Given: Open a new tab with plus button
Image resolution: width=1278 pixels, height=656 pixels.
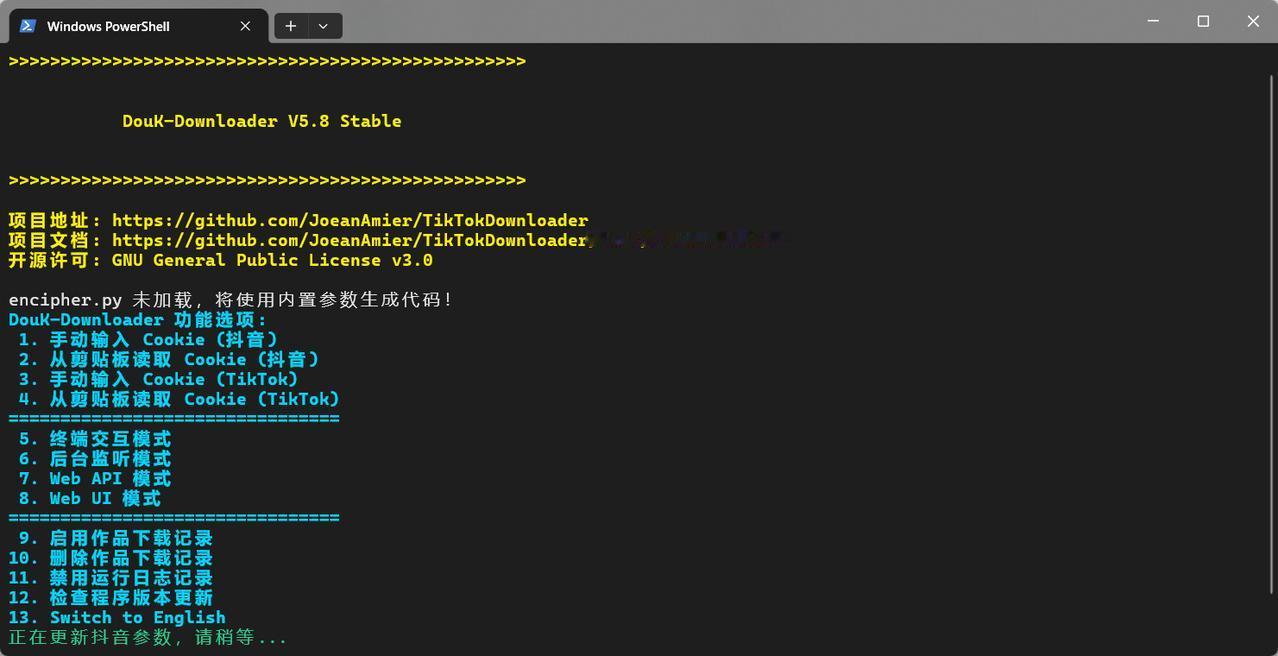Looking at the screenshot, I should [x=290, y=26].
